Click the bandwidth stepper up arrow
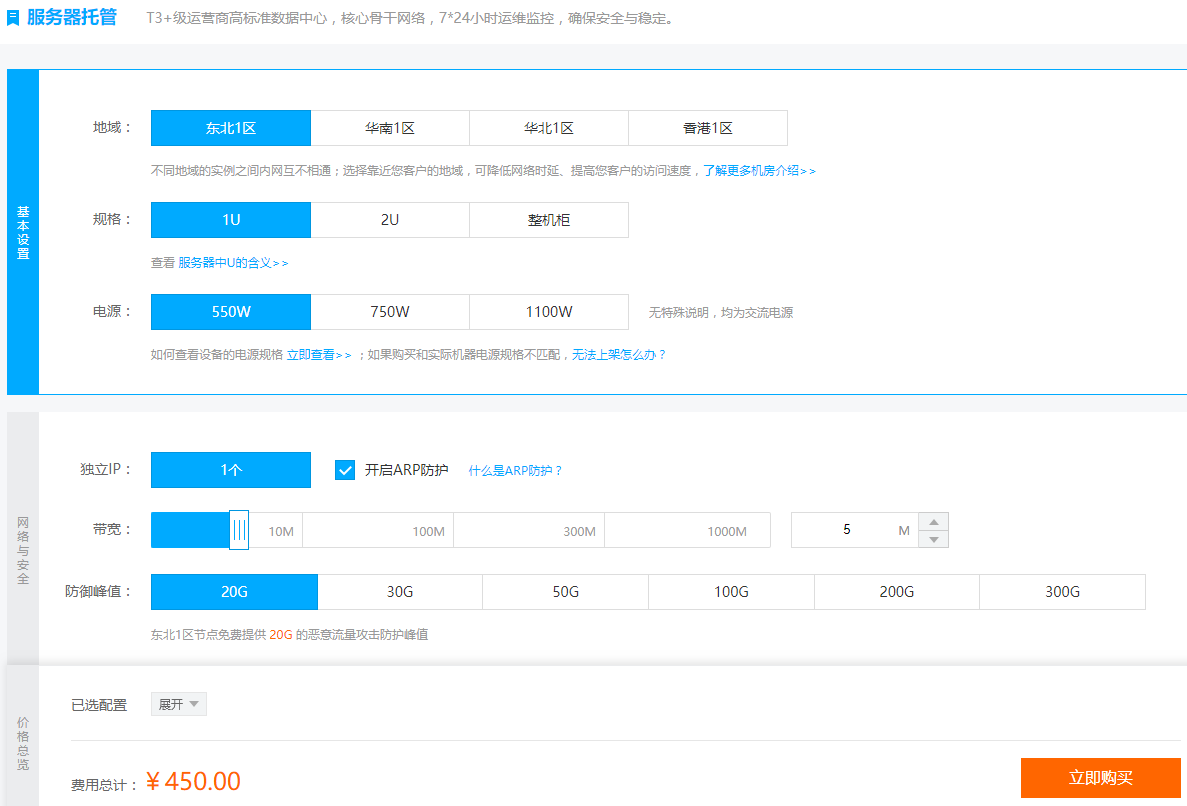Viewport: 1187px width, 806px height. tap(933, 521)
